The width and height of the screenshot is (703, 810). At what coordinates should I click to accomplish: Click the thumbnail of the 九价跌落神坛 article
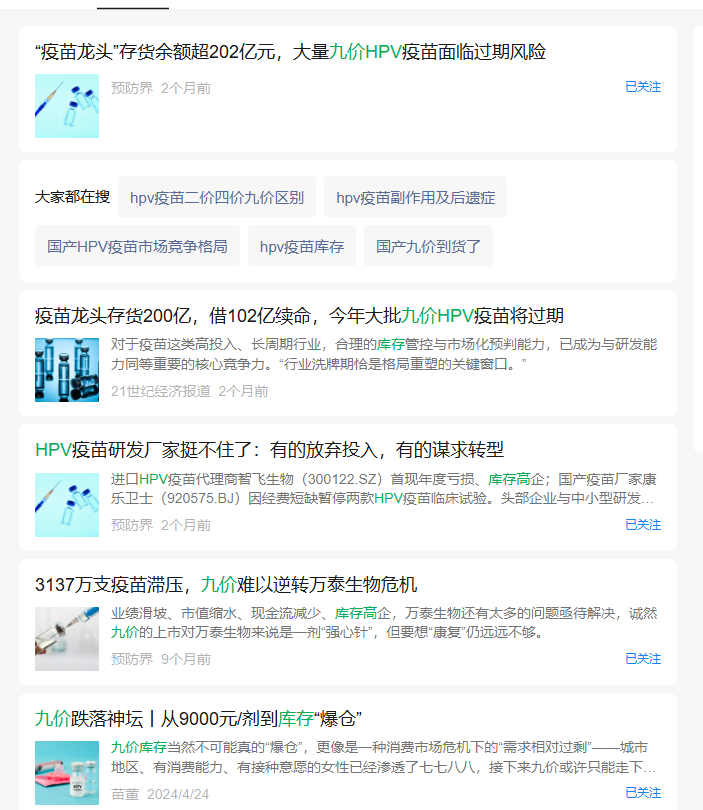(x=67, y=773)
